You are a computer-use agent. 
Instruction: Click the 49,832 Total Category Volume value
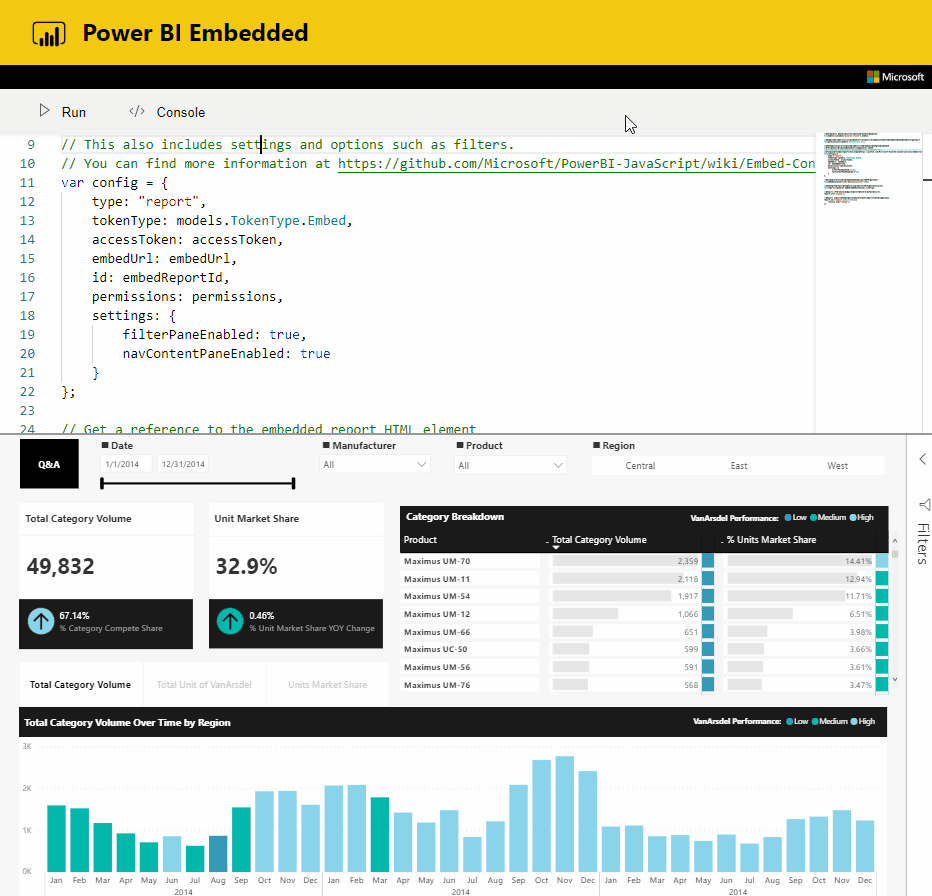61,567
